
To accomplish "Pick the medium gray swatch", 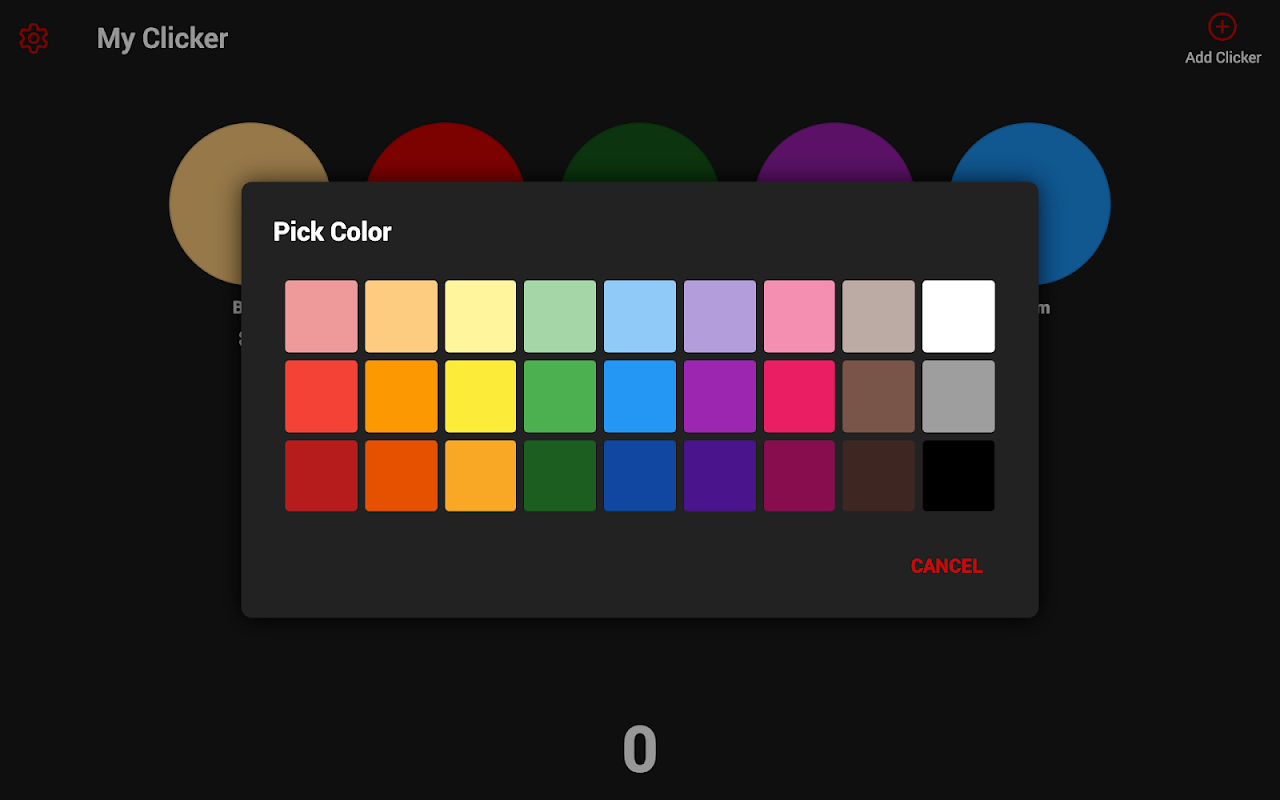I will (958, 396).
